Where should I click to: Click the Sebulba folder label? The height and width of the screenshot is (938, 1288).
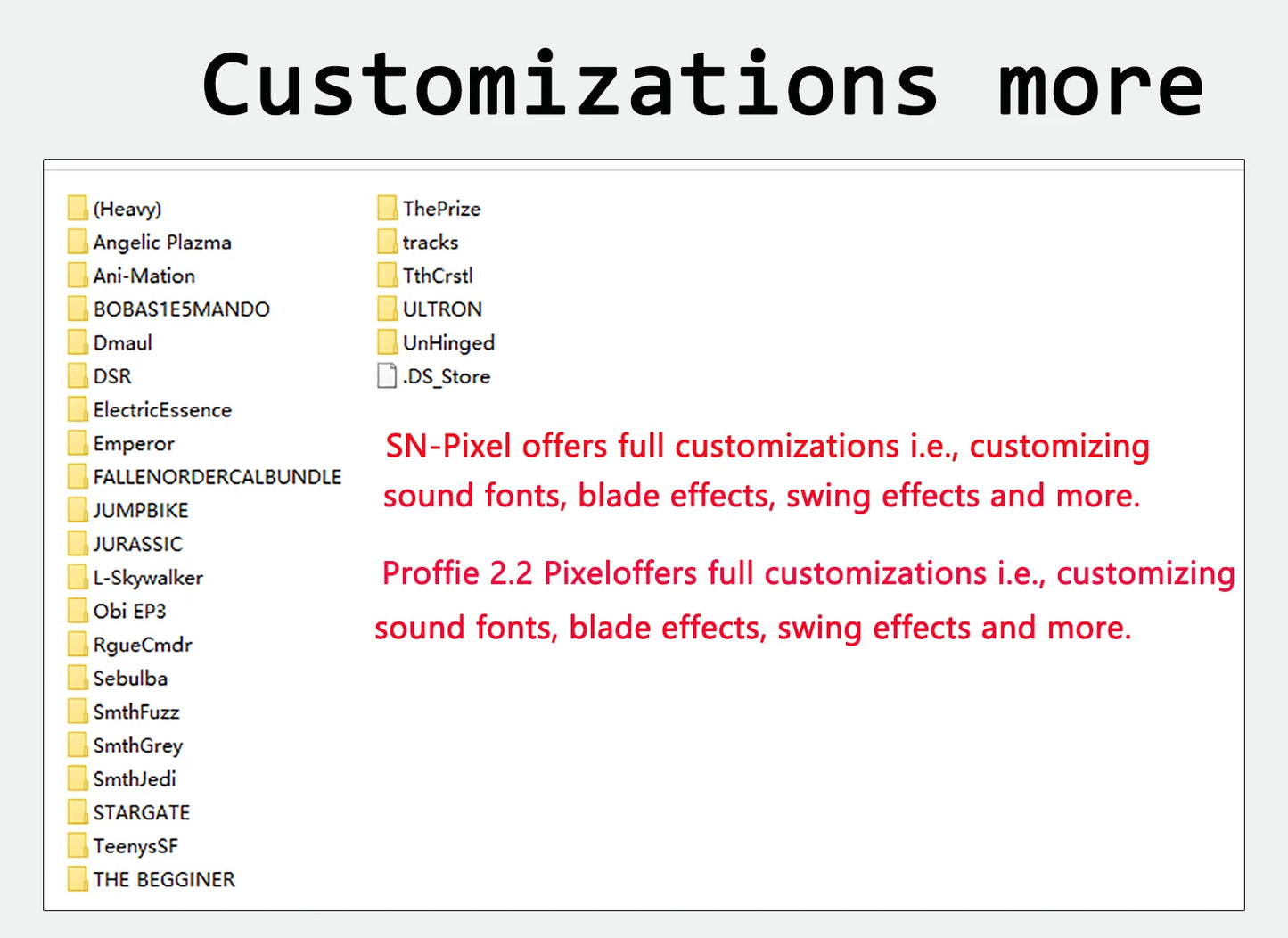tap(130, 679)
